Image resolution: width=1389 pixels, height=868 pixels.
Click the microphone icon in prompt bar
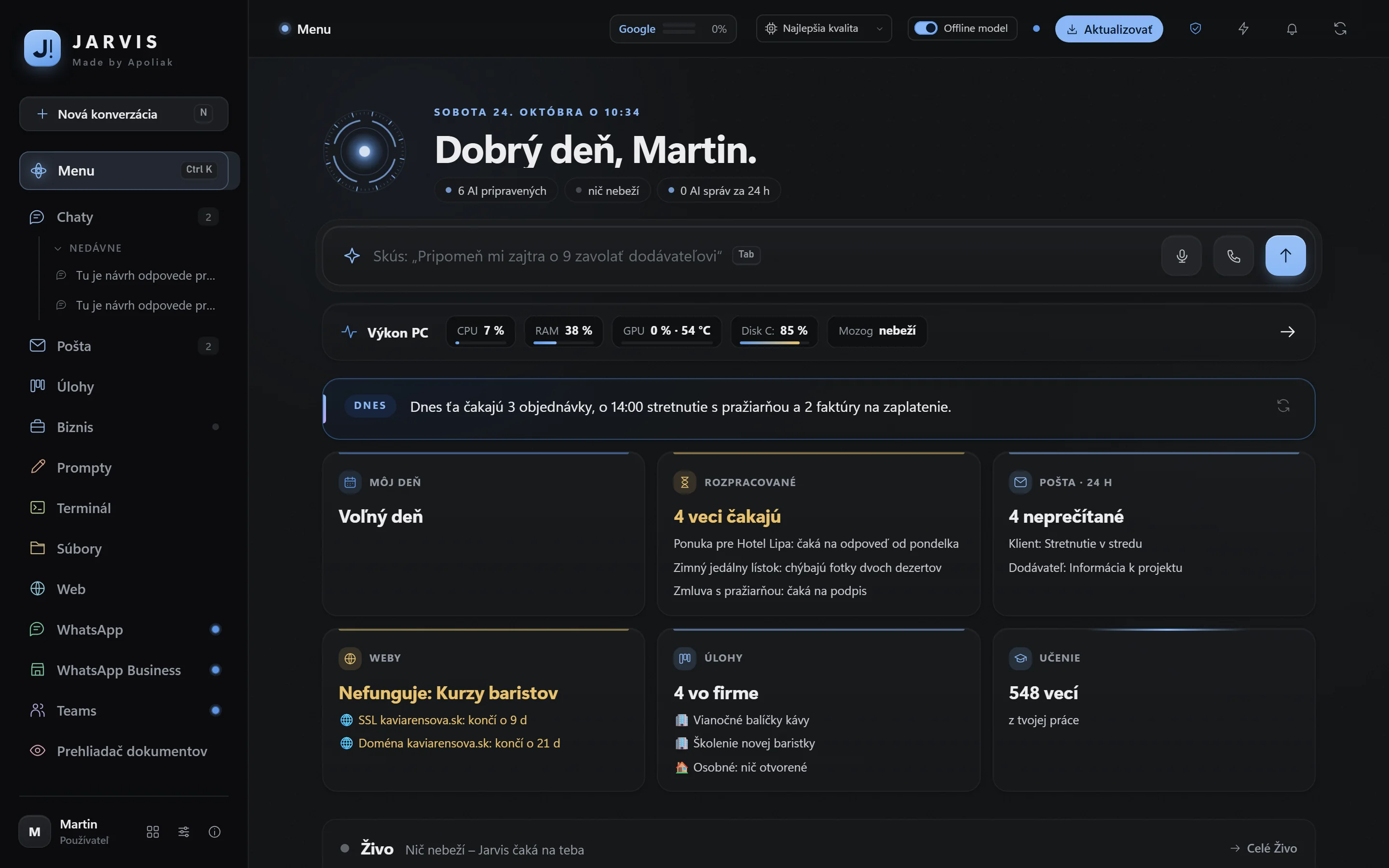coord(1181,256)
